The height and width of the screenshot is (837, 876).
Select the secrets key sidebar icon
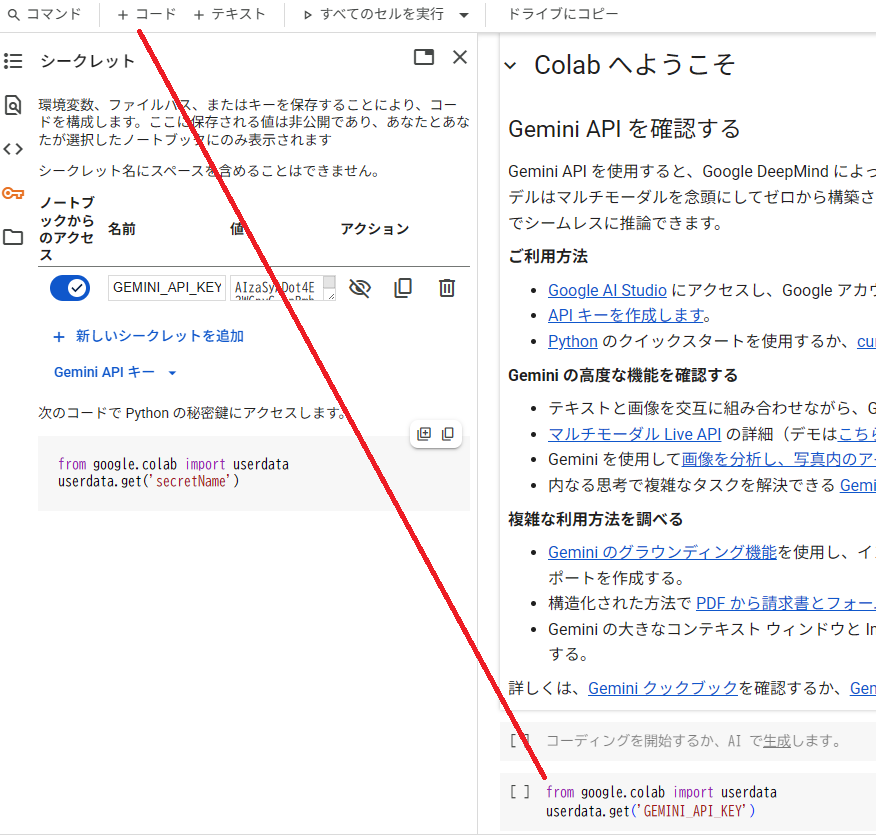[x=13, y=193]
